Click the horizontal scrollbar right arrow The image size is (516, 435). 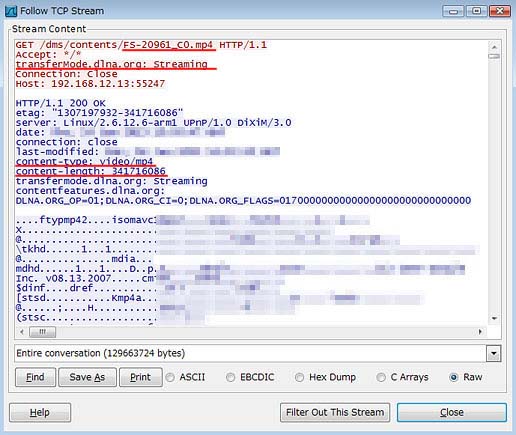coord(480,332)
